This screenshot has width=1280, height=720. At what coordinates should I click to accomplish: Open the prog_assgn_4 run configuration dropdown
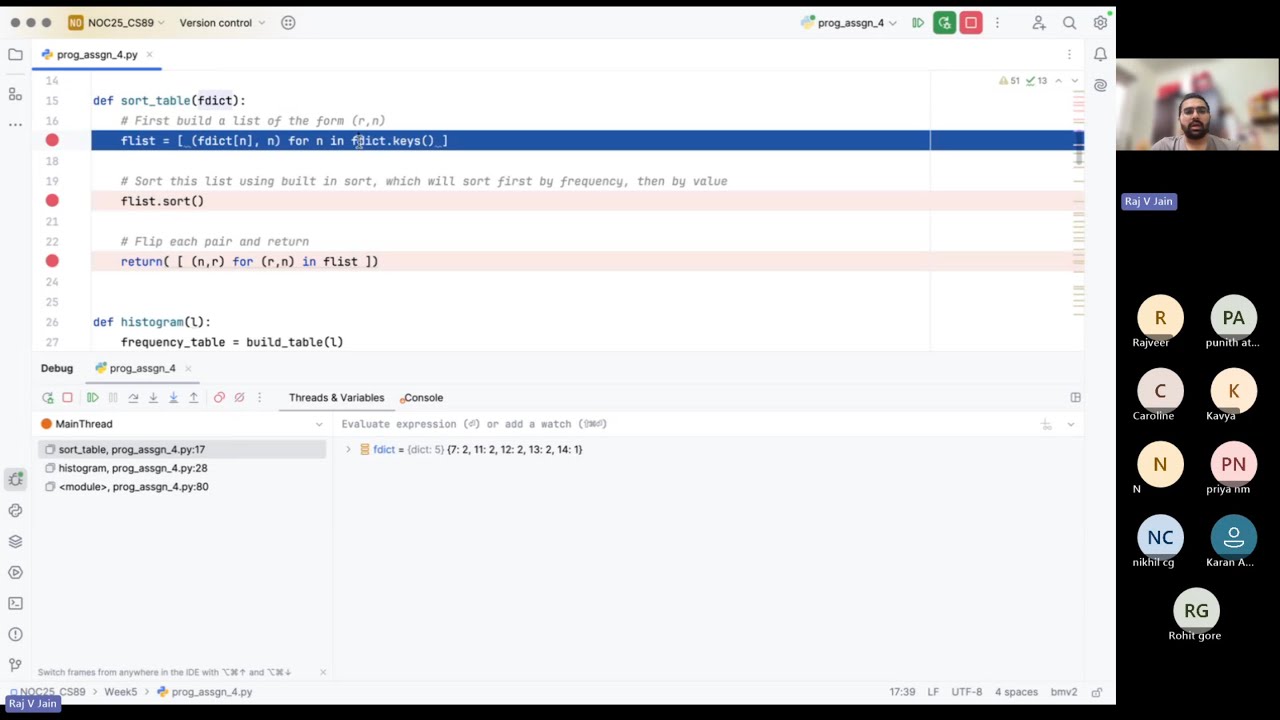(848, 23)
